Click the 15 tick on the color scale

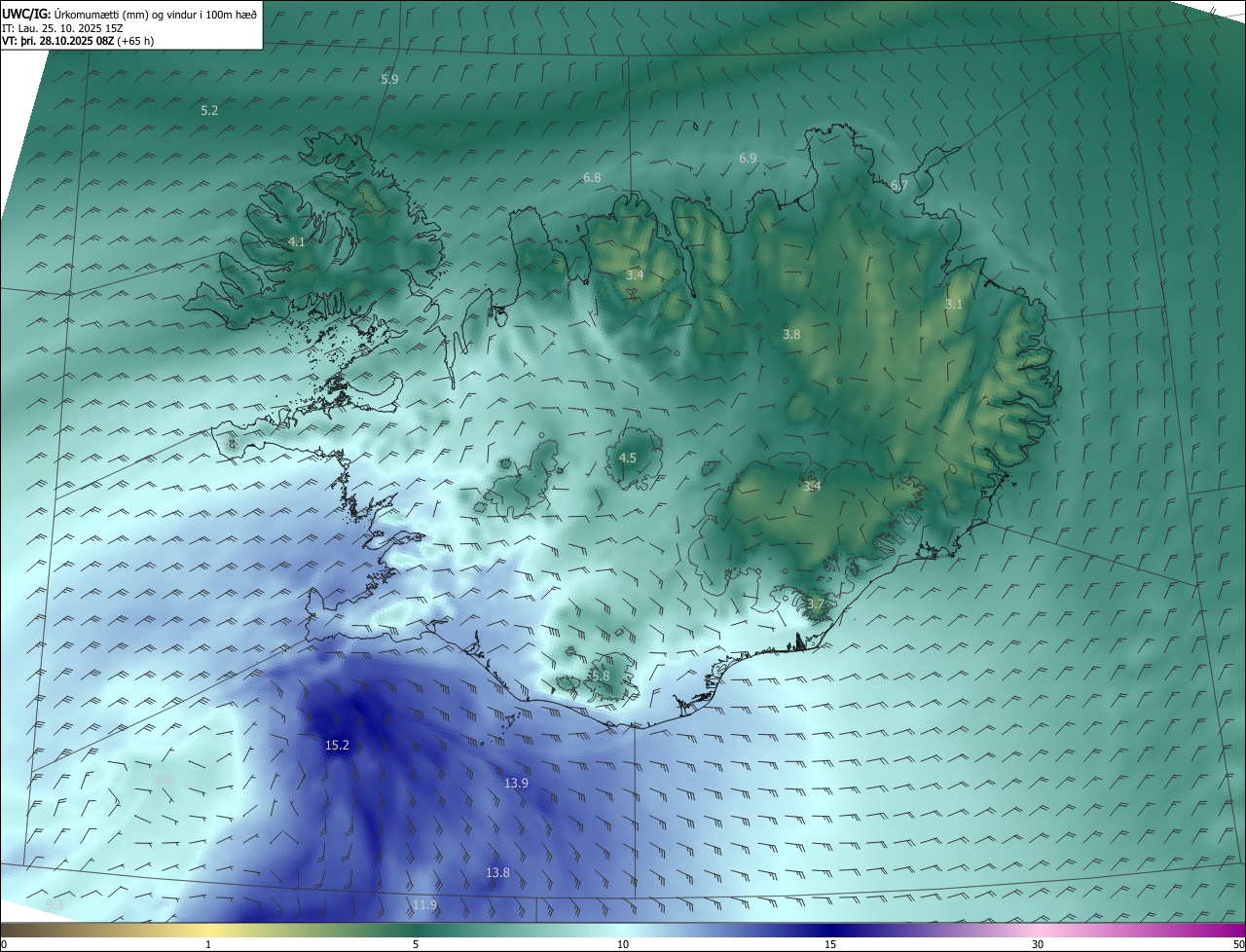coord(830,944)
